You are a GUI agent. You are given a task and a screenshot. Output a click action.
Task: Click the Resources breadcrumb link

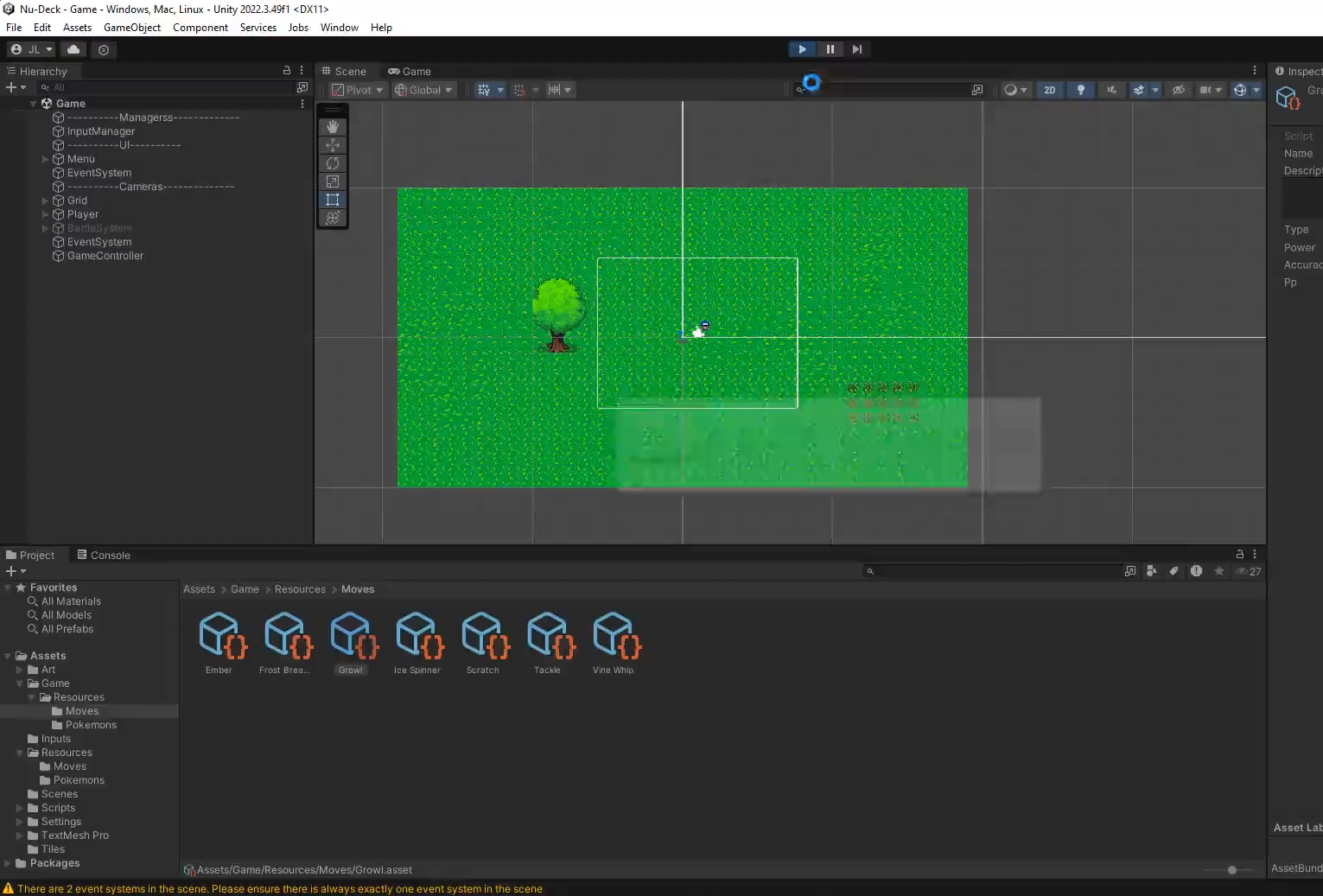(x=300, y=589)
